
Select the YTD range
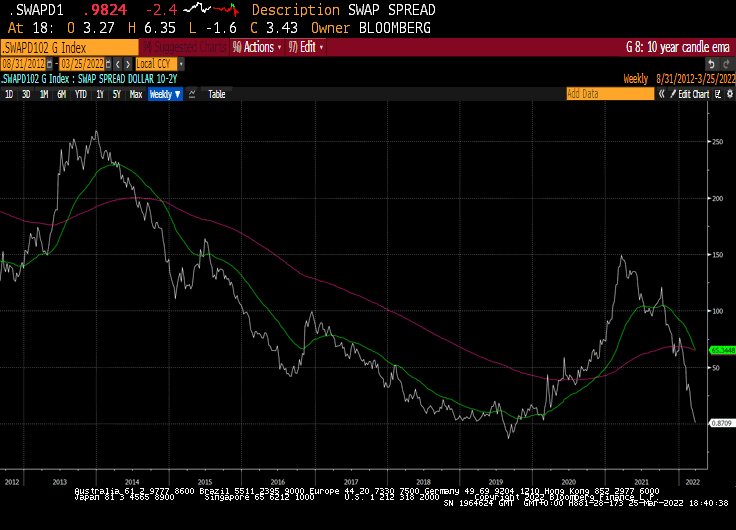click(x=81, y=94)
